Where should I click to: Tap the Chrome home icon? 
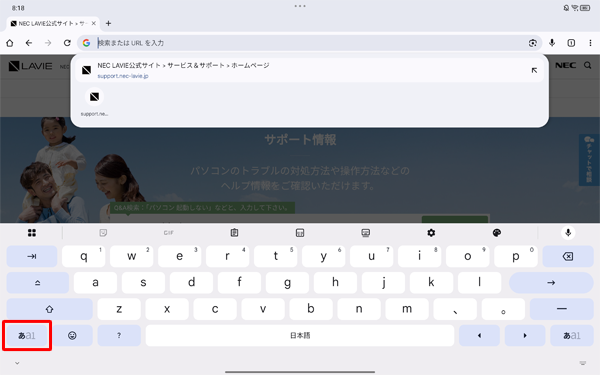(x=10, y=43)
